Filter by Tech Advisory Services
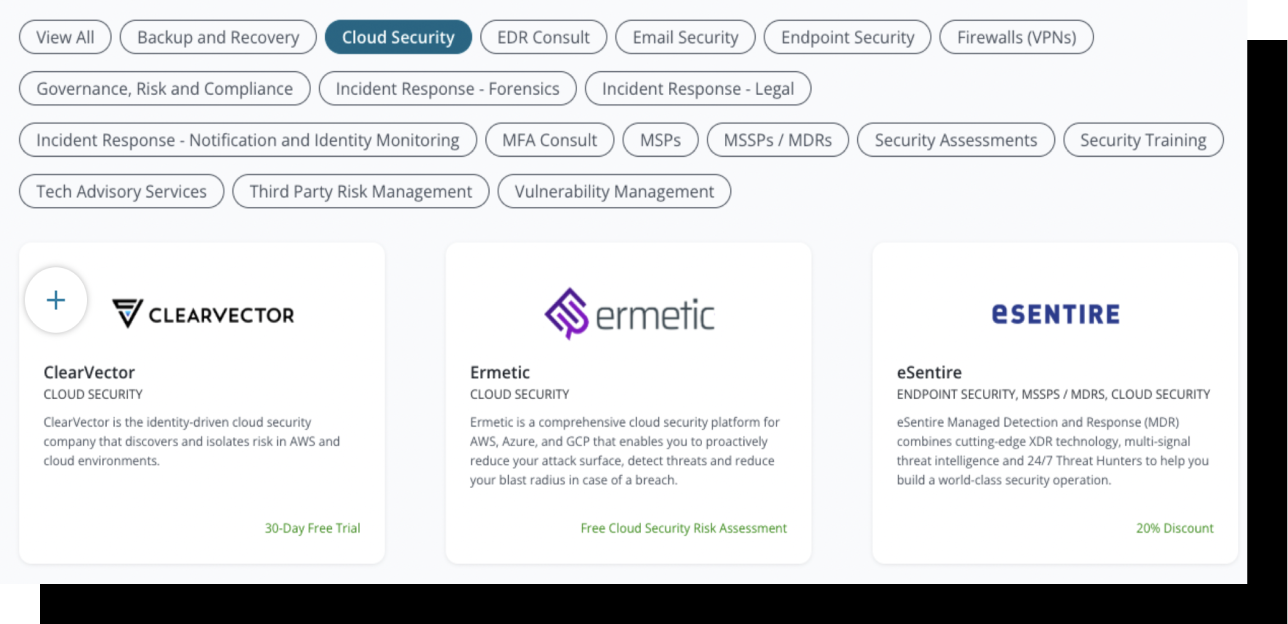Screen dimensions: 1288x624 (x=121, y=191)
